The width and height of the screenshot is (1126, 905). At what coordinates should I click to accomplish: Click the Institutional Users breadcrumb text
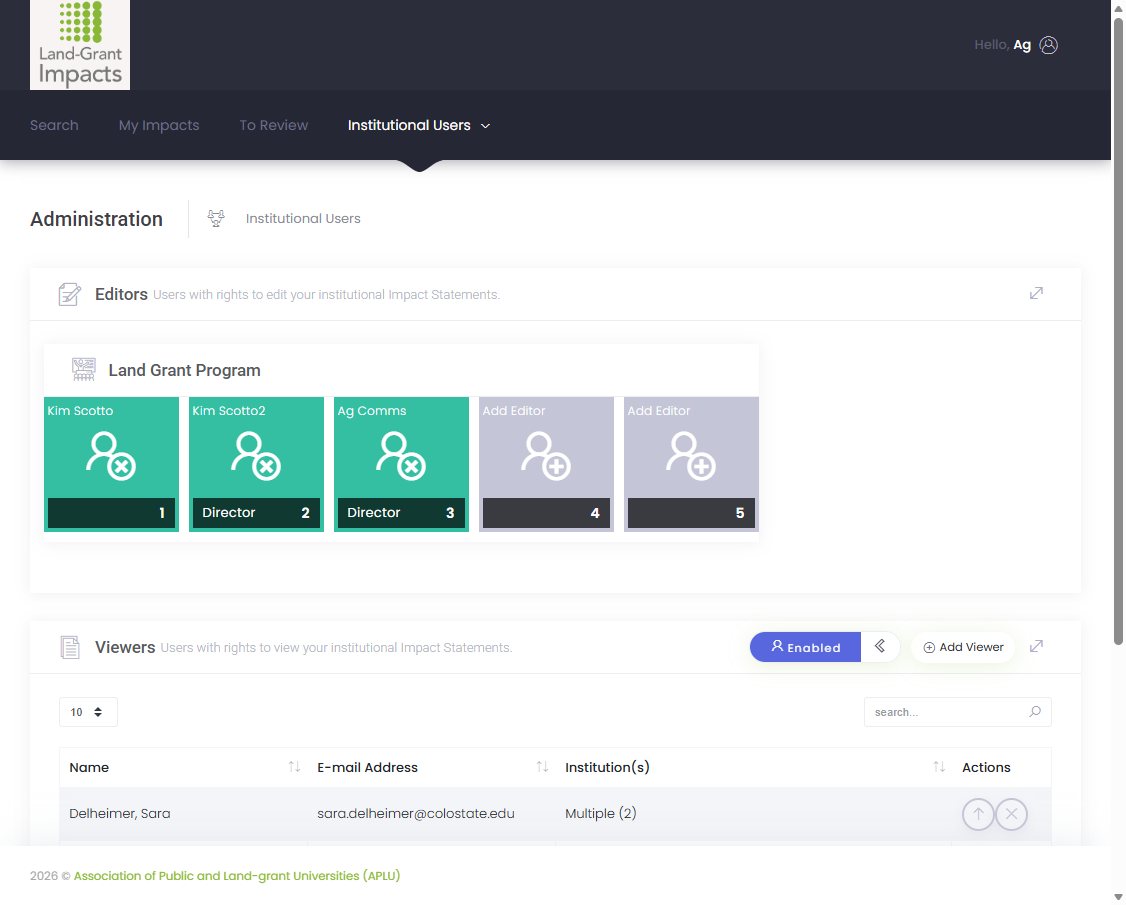click(x=303, y=218)
